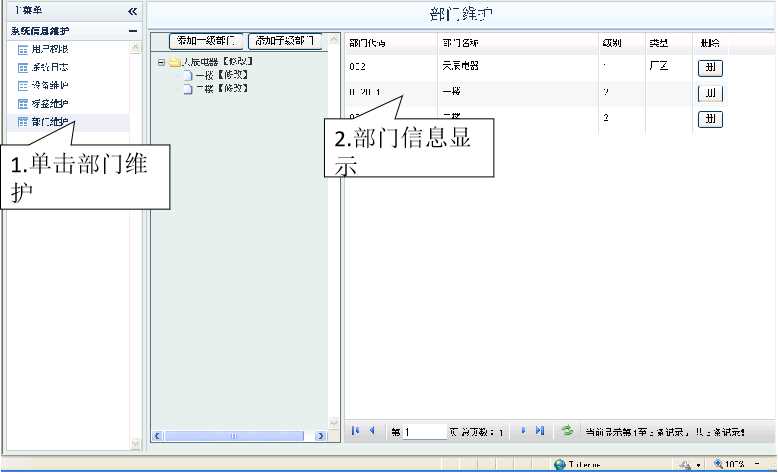This screenshot has width=778, height=473.
Task: Click the Internet zone globe icon in status bar
Action: [560, 465]
